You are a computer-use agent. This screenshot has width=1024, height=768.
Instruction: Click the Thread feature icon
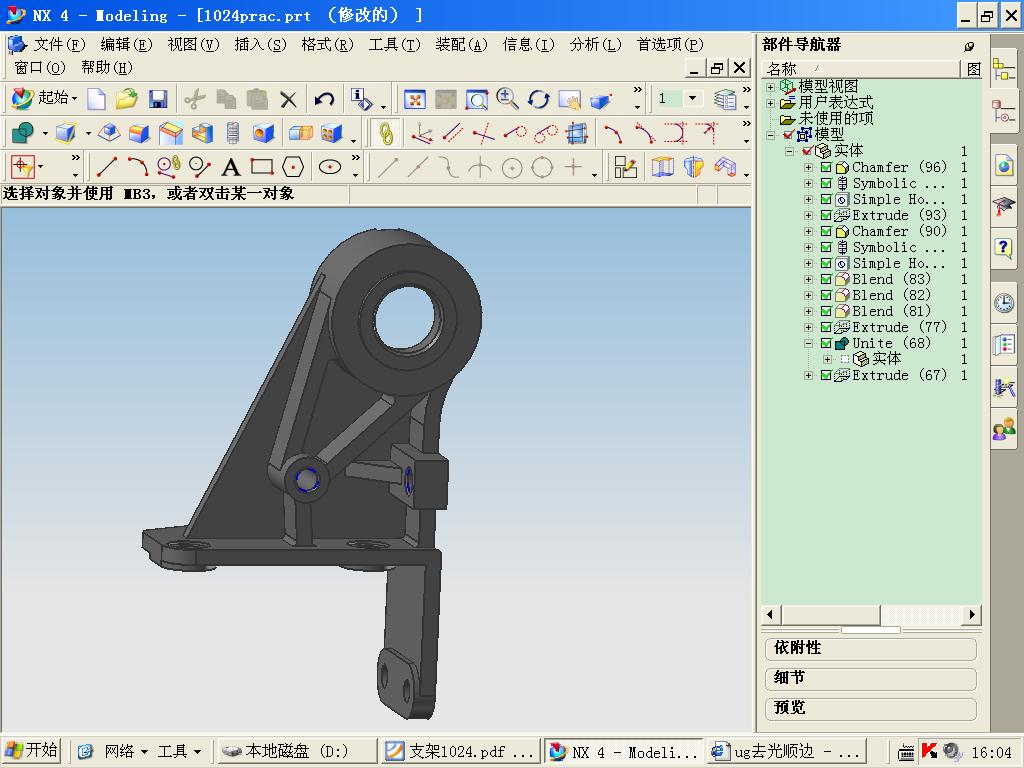[233, 133]
